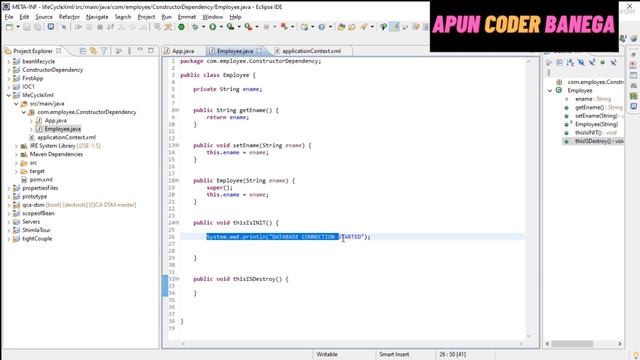Click the Debug bug icon
The width and height of the screenshot is (640, 360).
click(195, 27)
